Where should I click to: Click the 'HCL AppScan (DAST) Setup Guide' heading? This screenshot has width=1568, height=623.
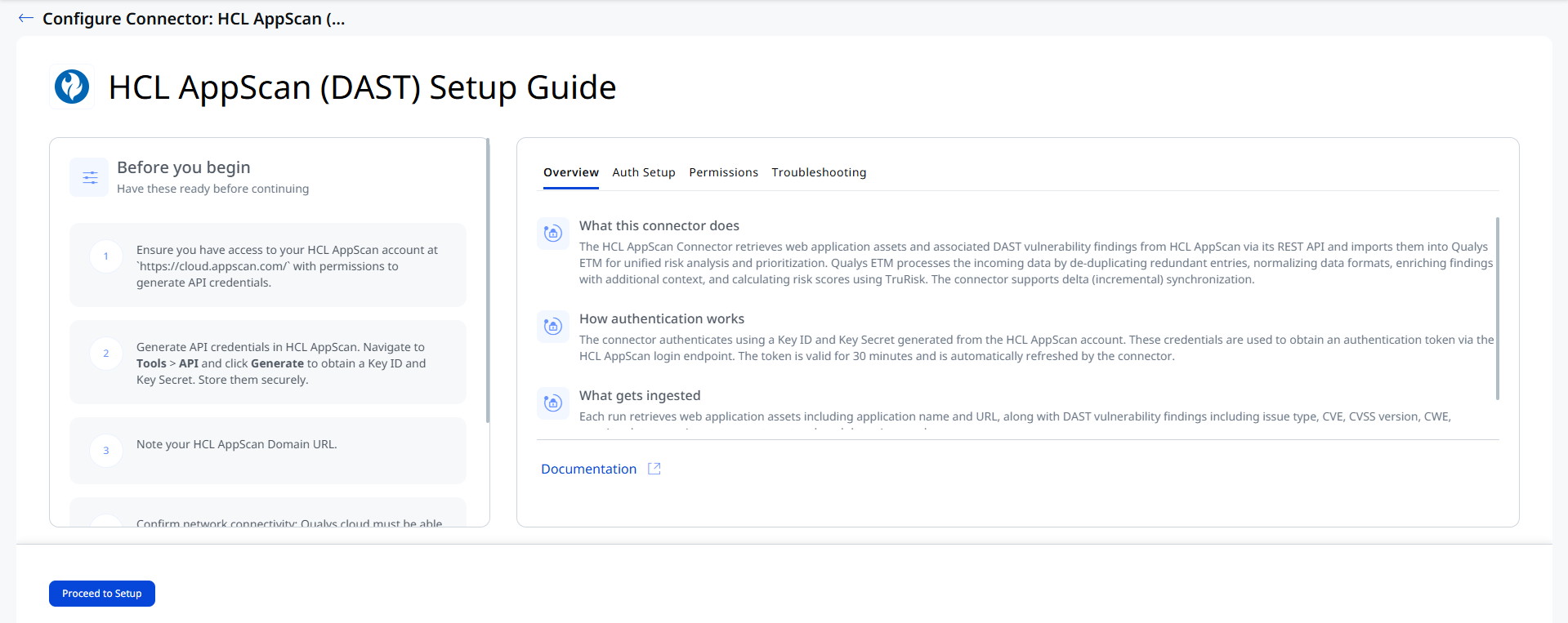point(363,87)
